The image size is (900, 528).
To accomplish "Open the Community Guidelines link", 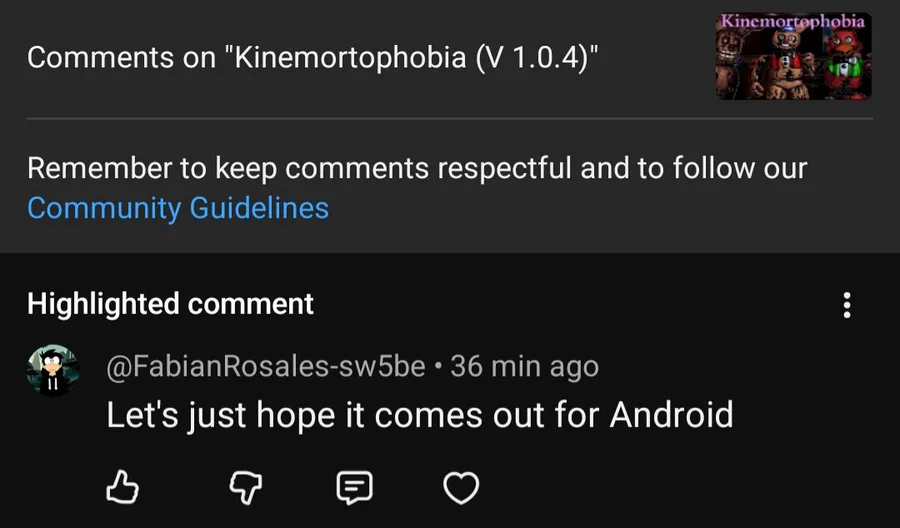I will tap(178, 208).
